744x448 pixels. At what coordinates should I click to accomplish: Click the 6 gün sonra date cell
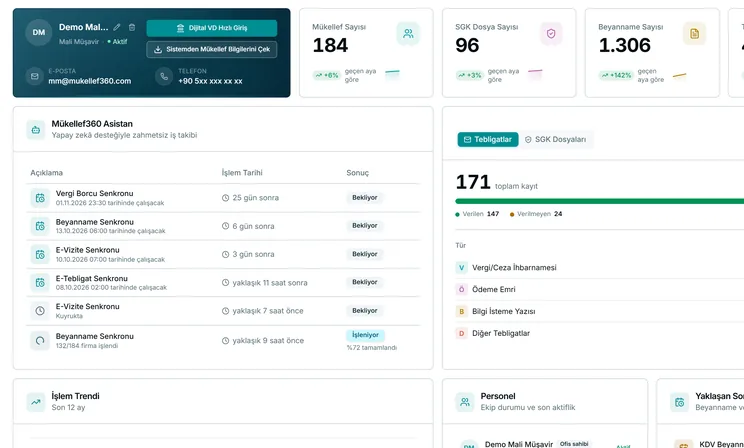pyautogui.click(x=248, y=226)
